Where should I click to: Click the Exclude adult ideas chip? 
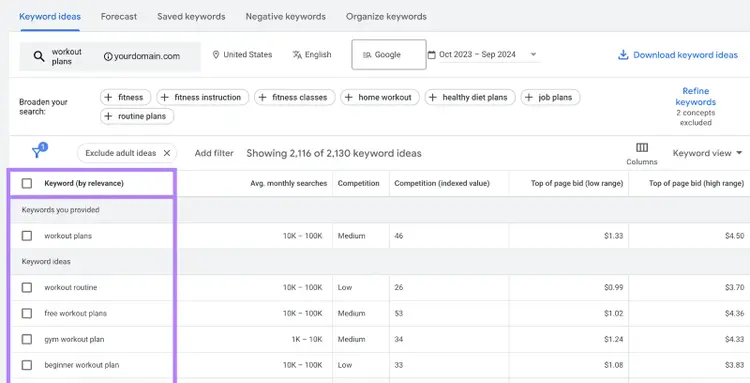point(127,153)
